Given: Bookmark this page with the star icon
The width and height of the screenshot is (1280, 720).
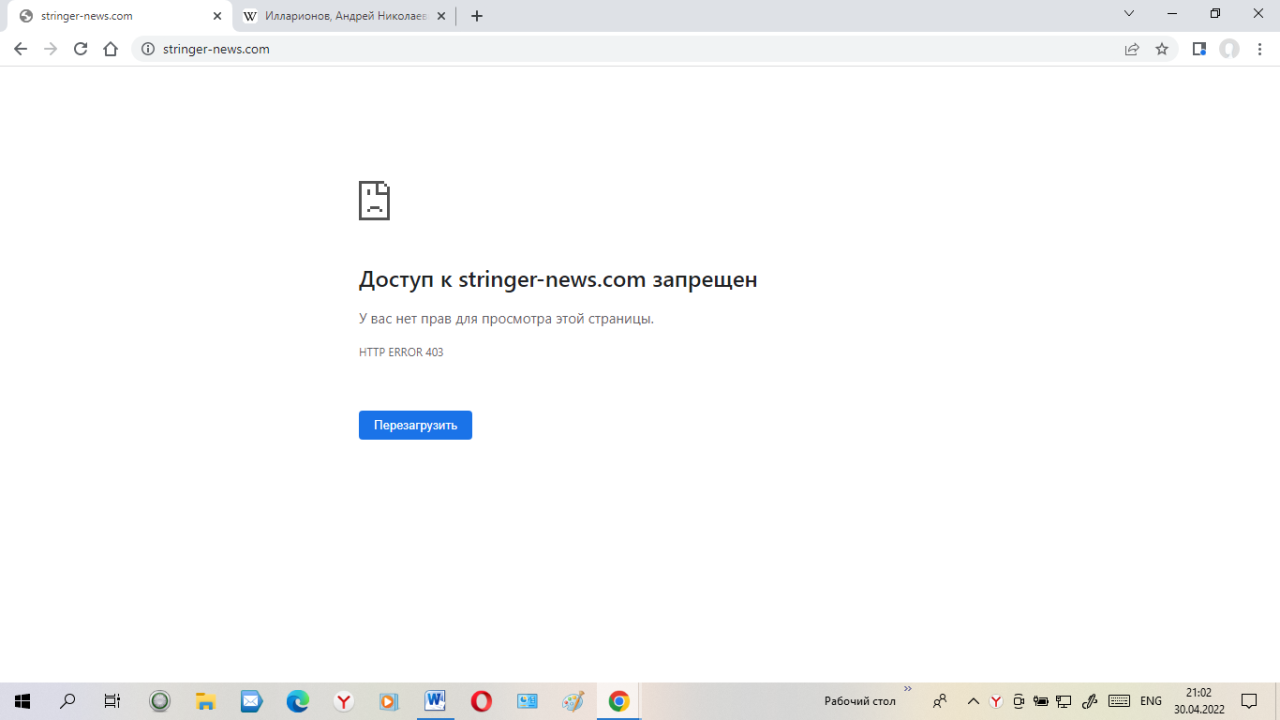Looking at the screenshot, I should 1162,49.
